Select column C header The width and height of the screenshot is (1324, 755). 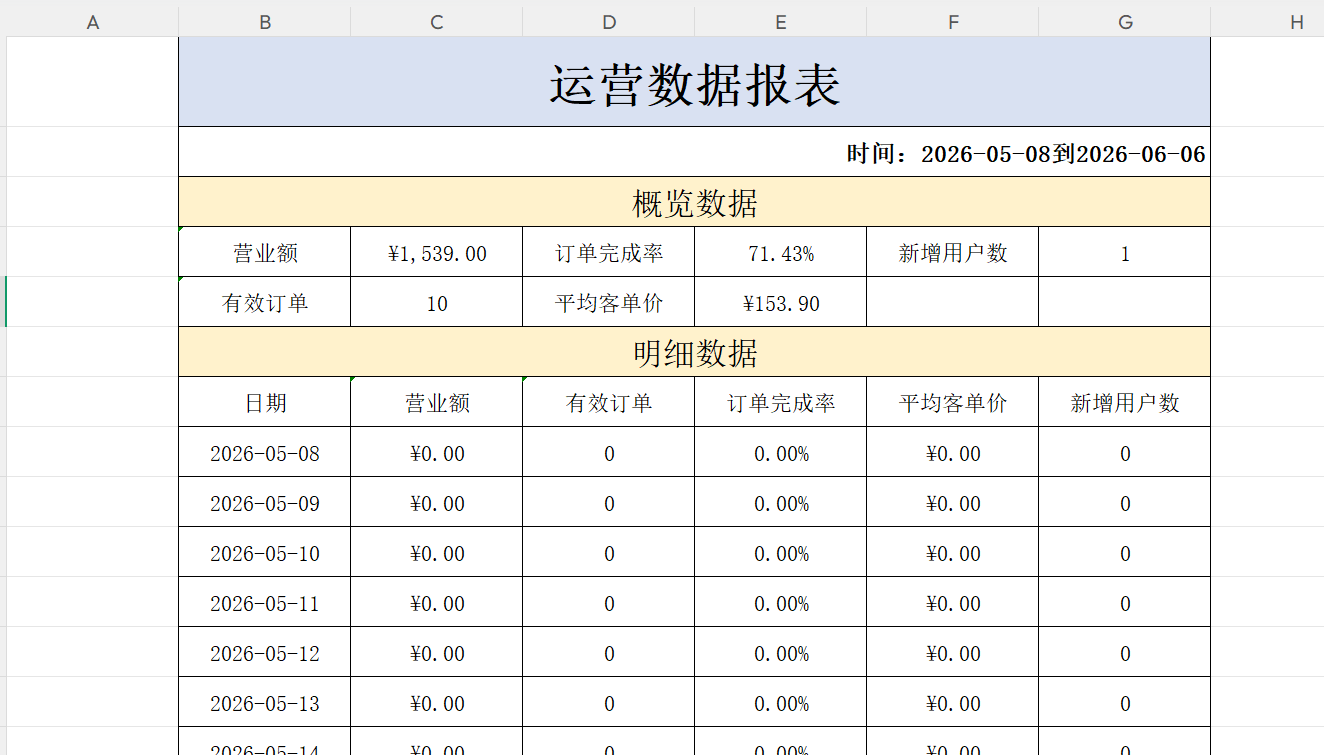(x=437, y=22)
